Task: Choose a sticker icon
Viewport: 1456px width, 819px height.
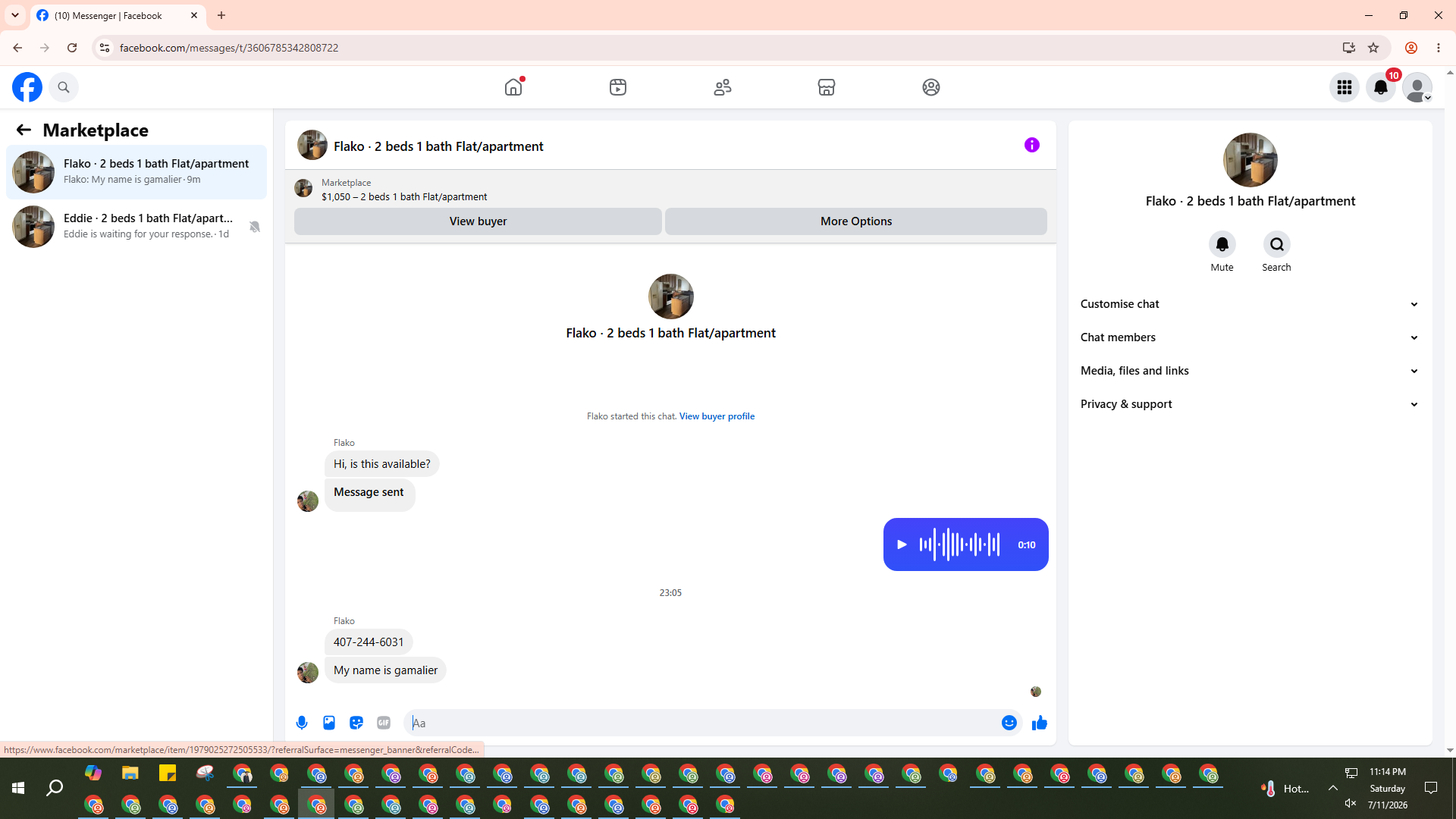Action: pos(356,723)
